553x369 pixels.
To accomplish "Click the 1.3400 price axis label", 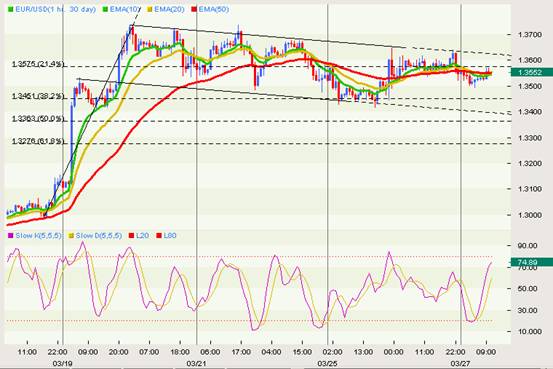I will click(x=529, y=112).
